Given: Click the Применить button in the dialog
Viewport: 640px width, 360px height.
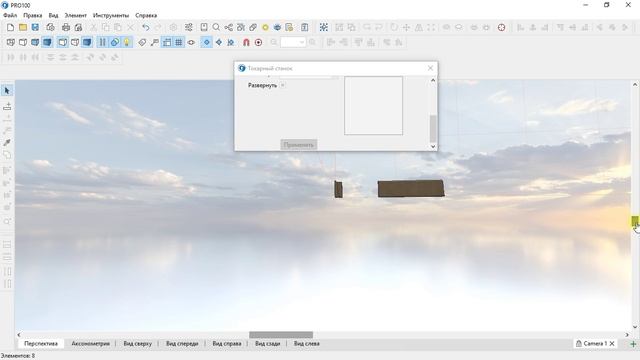Looking at the screenshot, I should click(x=299, y=144).
